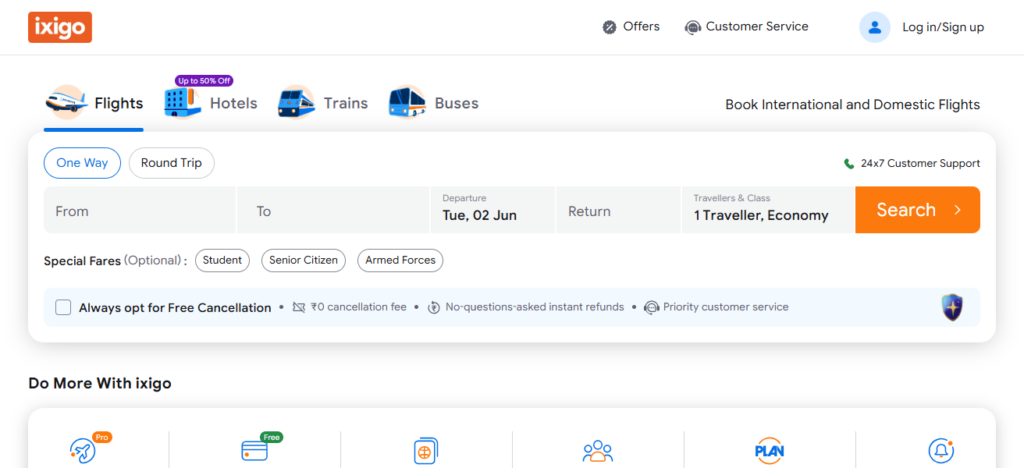Click the 'Special Fares (Optional)' label

(x=115, y=260)
